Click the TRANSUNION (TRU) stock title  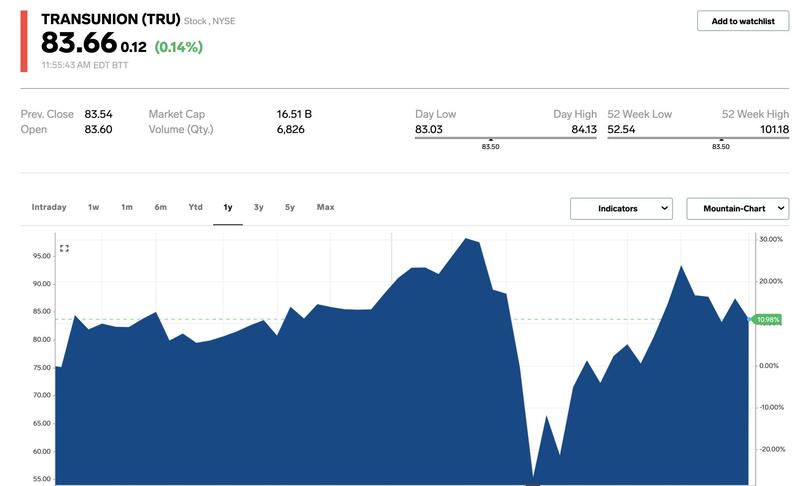pos(110,19)
